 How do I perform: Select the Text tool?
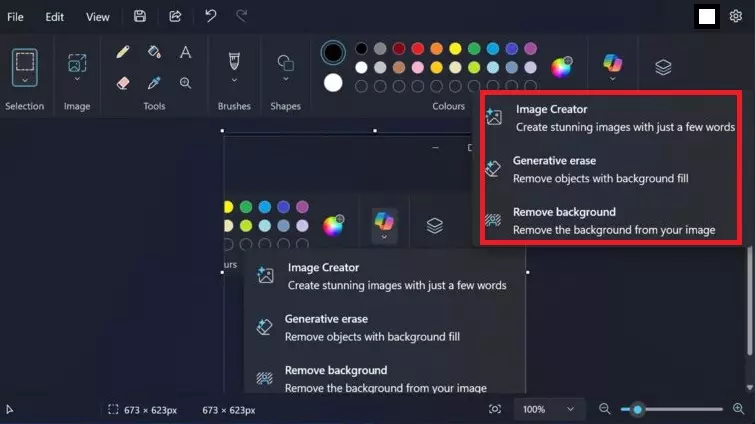(x=185, y=52)
